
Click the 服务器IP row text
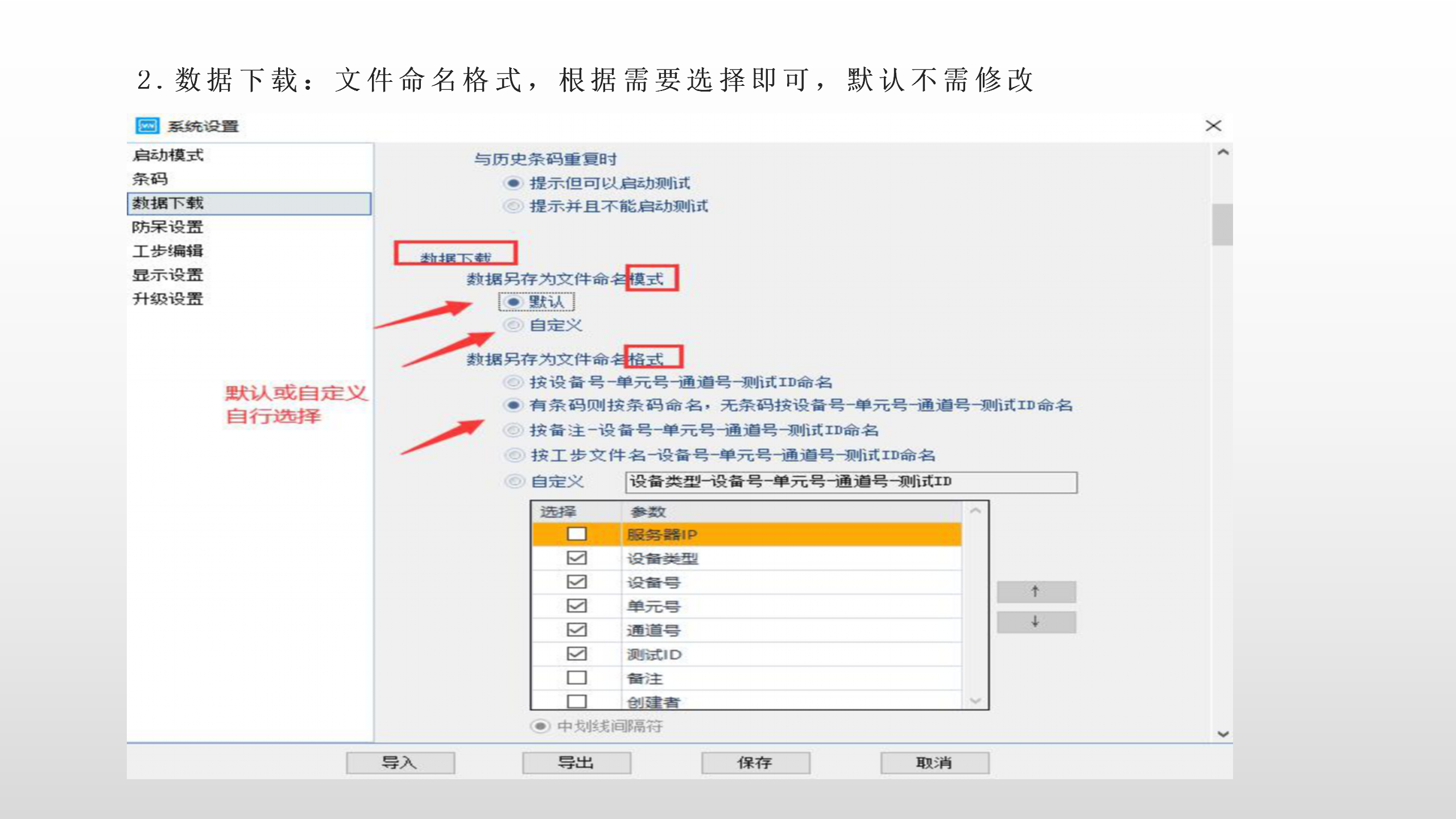point(661,535)
